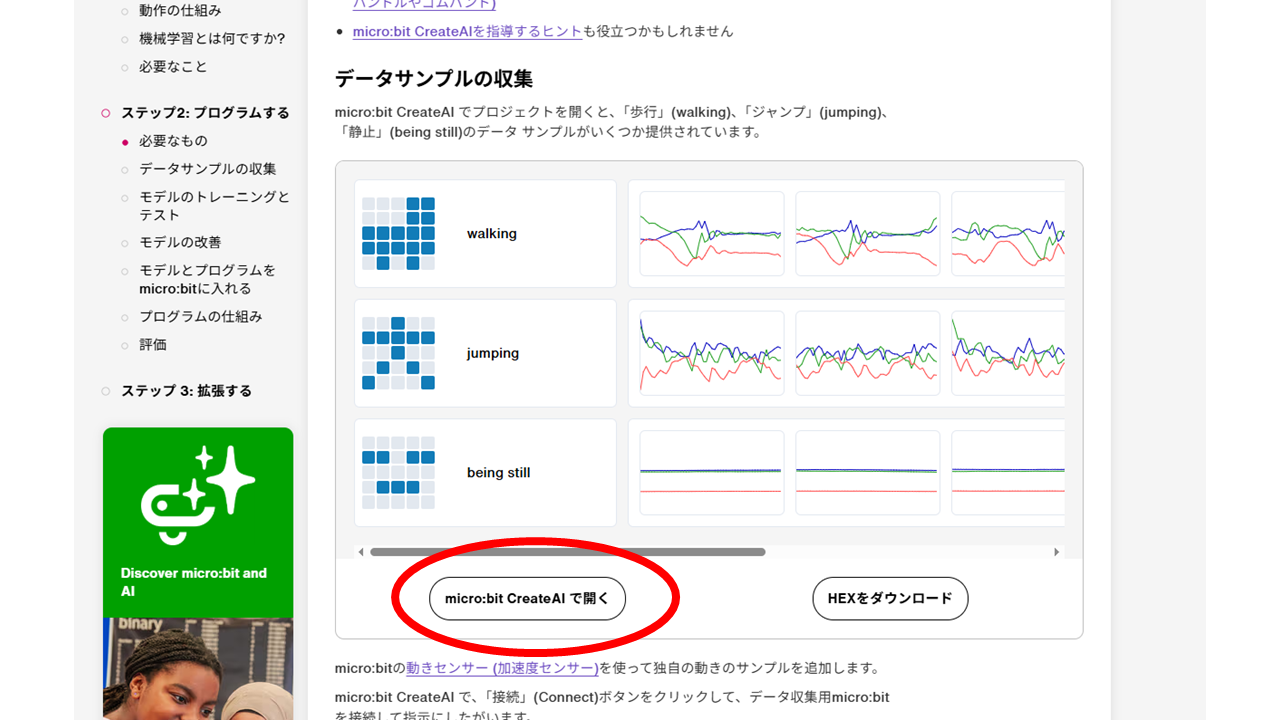Click the scrollbar right arrow under samples
Image resolution: width=1280 pixels, height=720 pixels.
pos(1057,552)
